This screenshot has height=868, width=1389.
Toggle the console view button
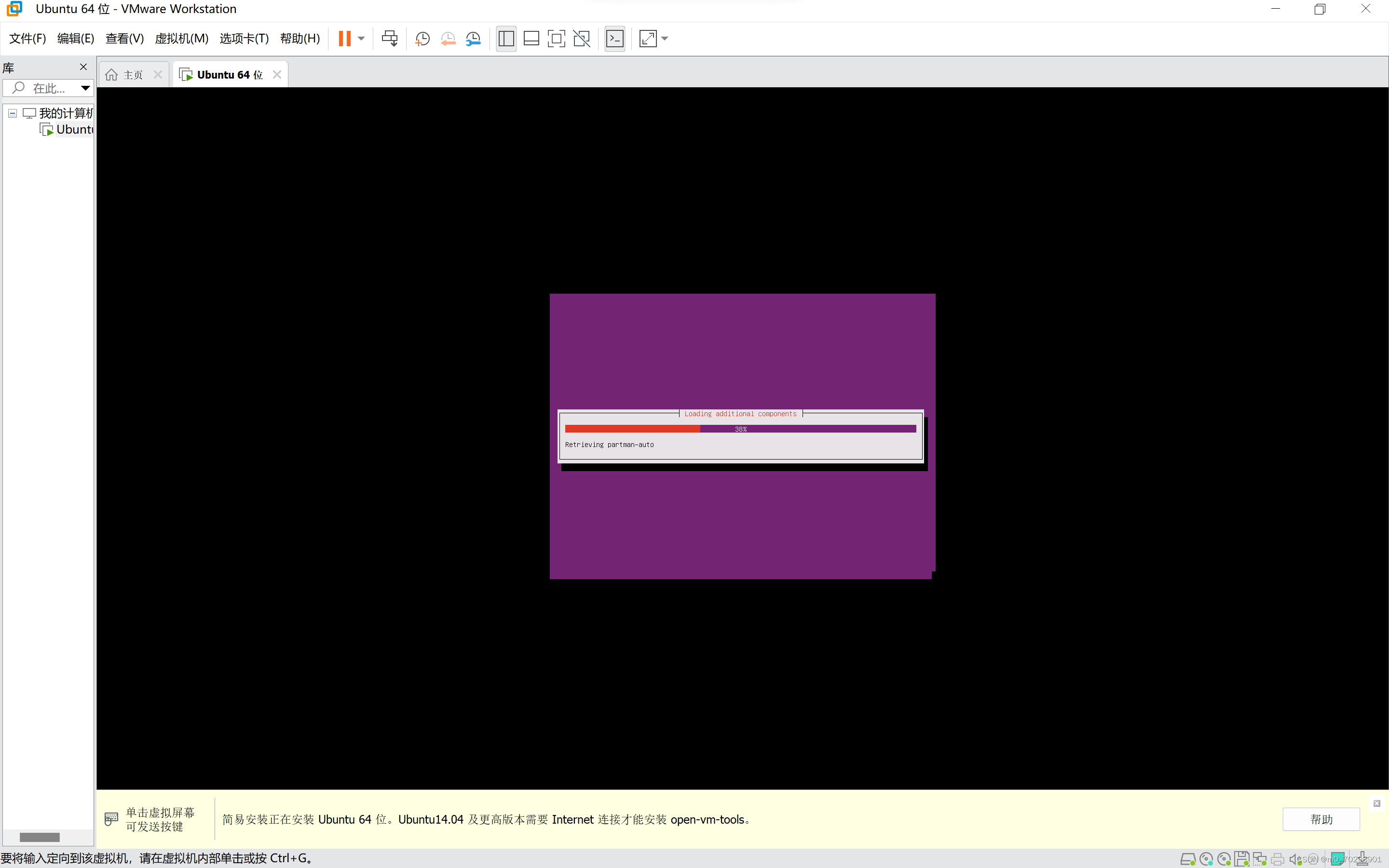[615, 39]
